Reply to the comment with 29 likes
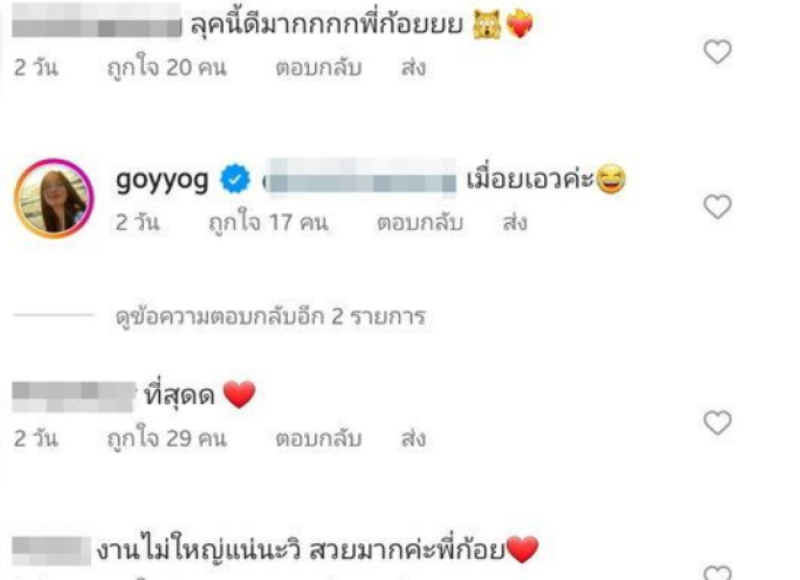 pos(318,439)
